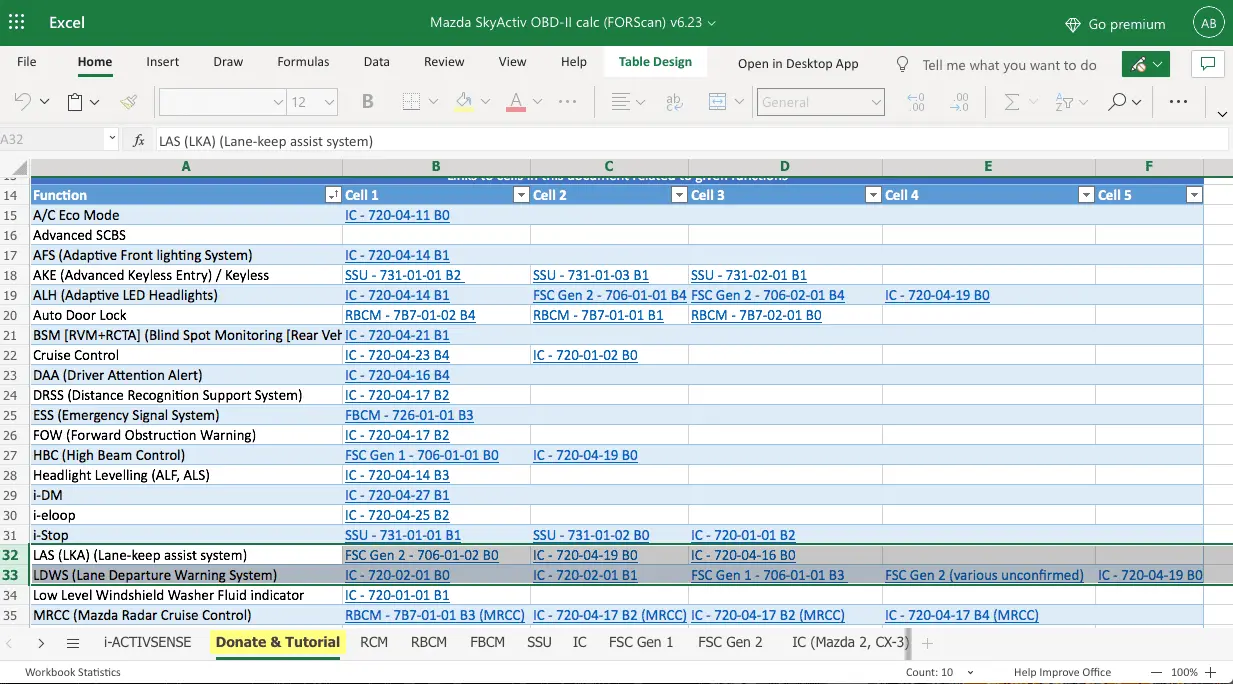1233x684 pixels.
Task: Open link IC - 720-04-11 B0
Action: 397,215
